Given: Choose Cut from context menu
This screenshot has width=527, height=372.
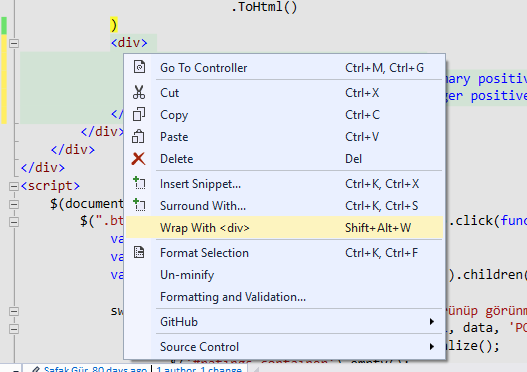Looking at the screenshot, I should pos(284,93).
